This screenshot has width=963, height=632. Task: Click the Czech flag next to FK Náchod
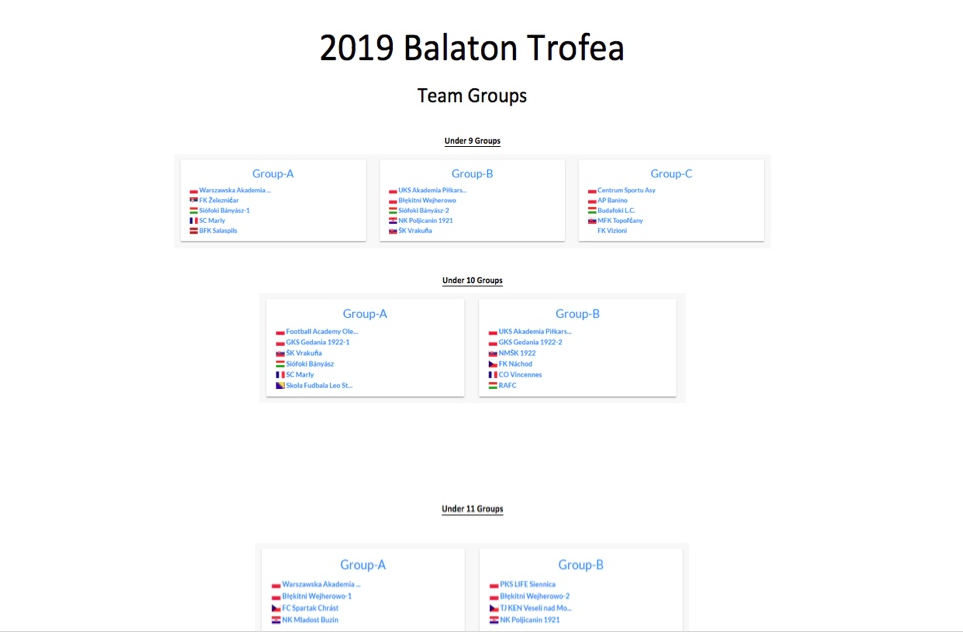coord(493,364)
